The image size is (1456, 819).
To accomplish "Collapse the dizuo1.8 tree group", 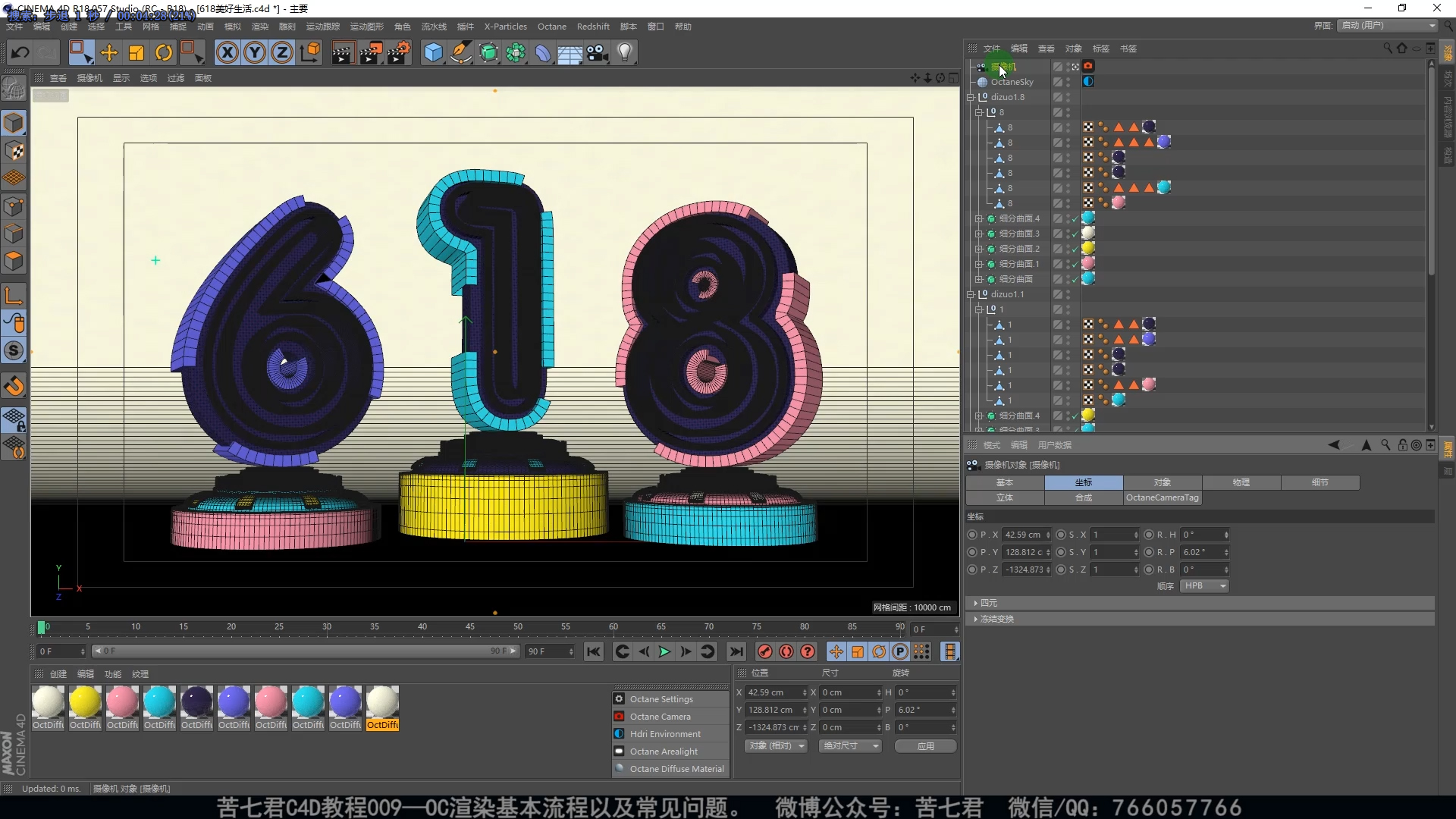I will (971, 97).
